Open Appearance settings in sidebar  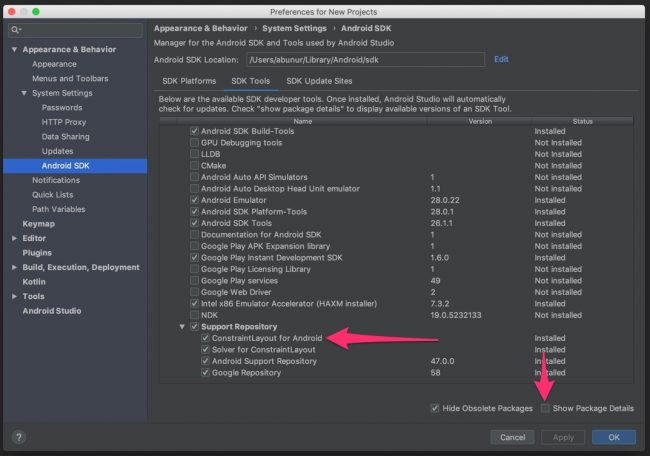pyautogui.click(x=54, y=64)
